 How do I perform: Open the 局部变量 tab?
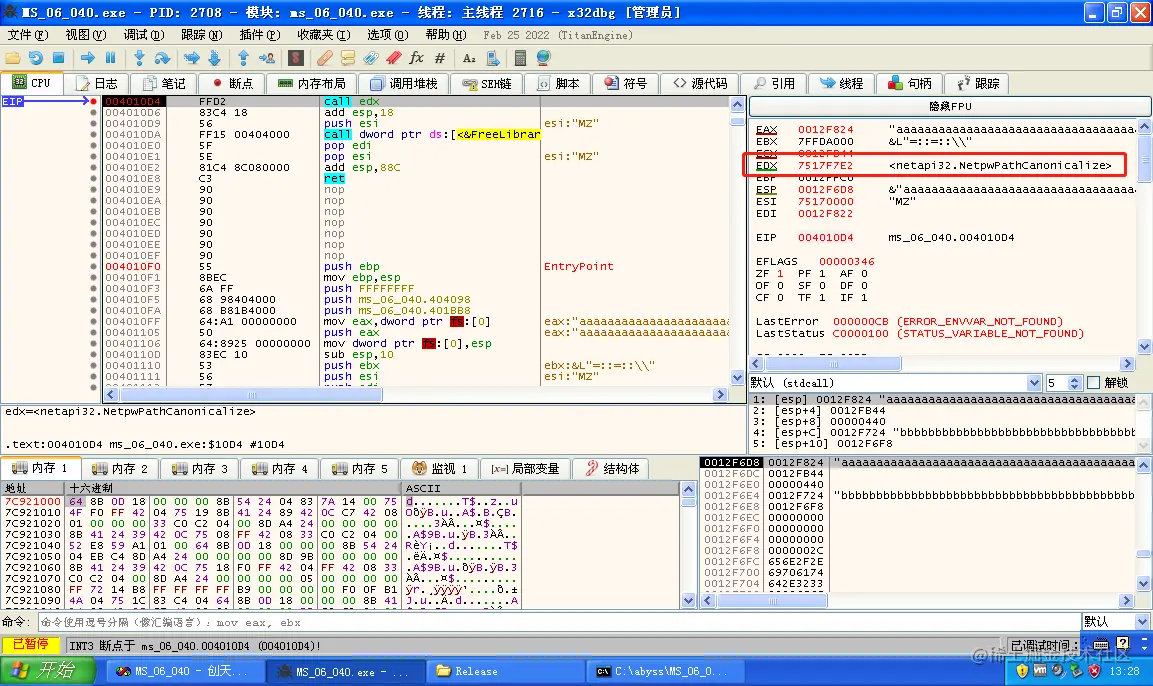[x=526, y=468]
